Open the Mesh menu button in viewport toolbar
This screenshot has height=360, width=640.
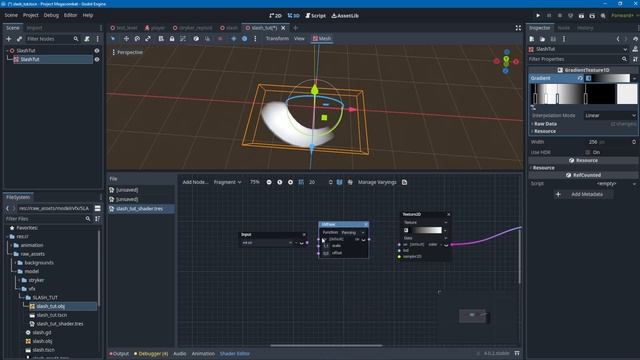click(x=322, y=38)
